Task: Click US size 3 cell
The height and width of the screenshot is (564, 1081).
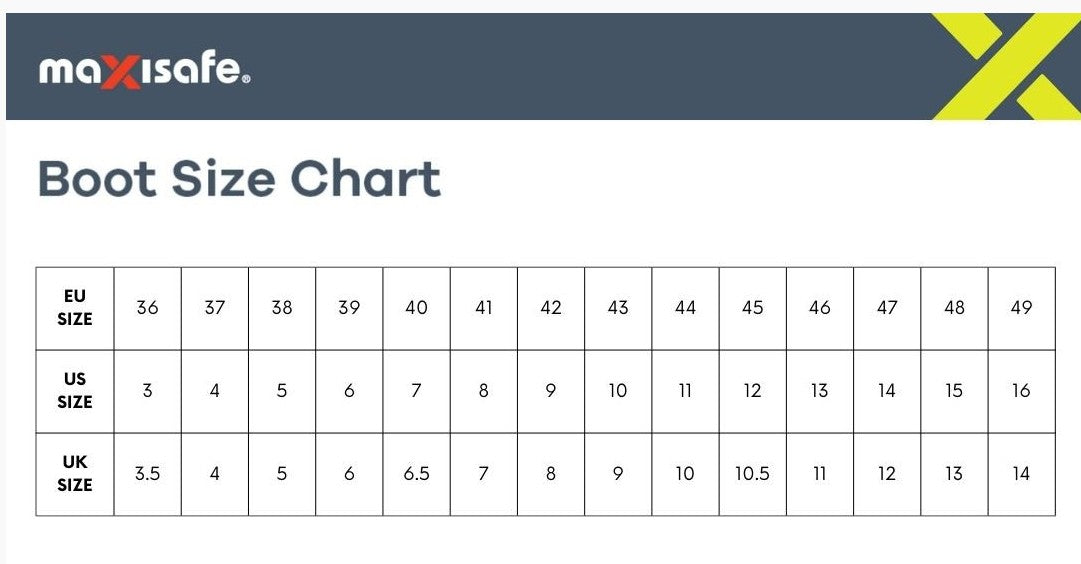Action: (148, 391)
